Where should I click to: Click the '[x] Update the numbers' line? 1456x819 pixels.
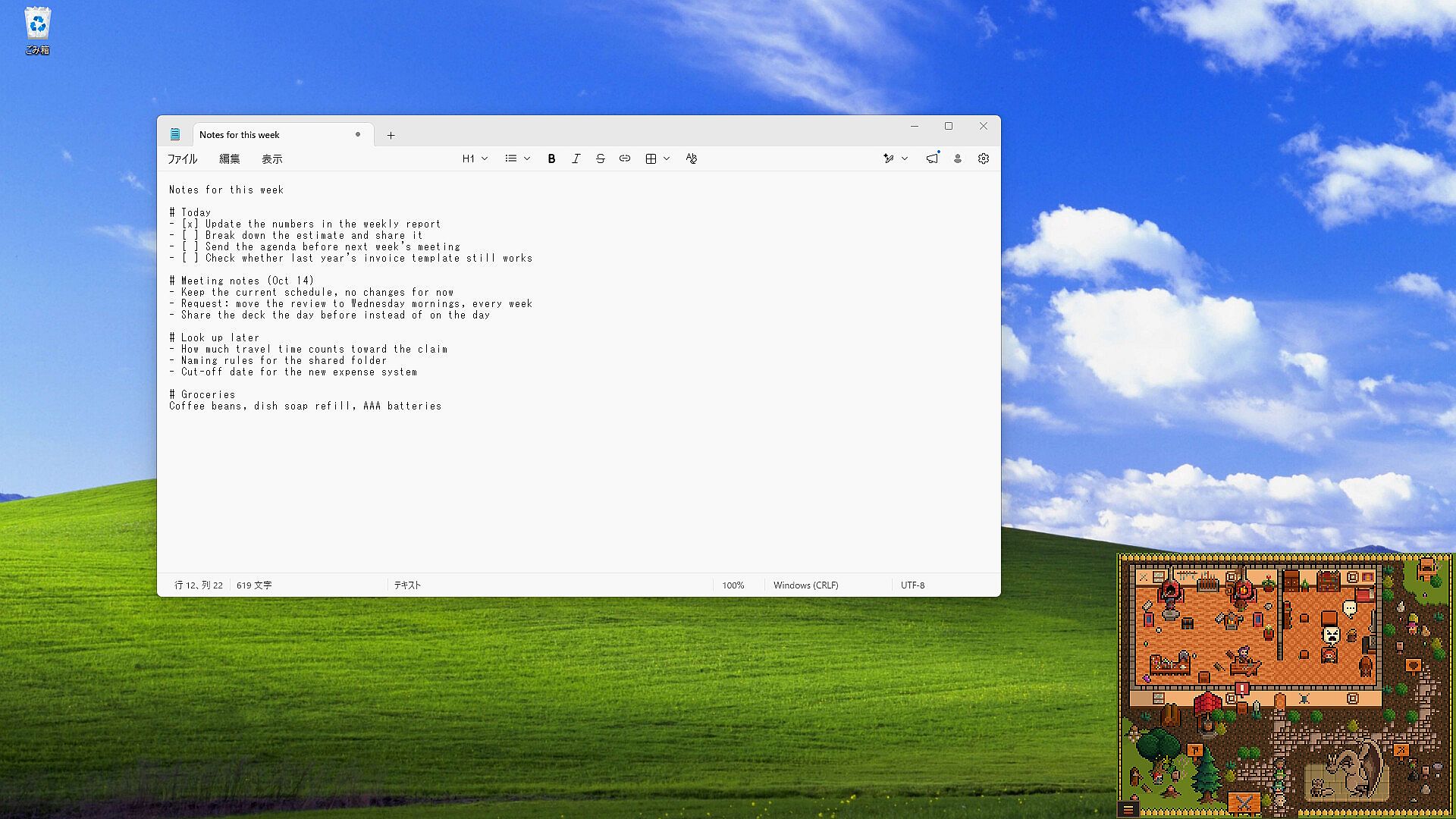[305, 224]
